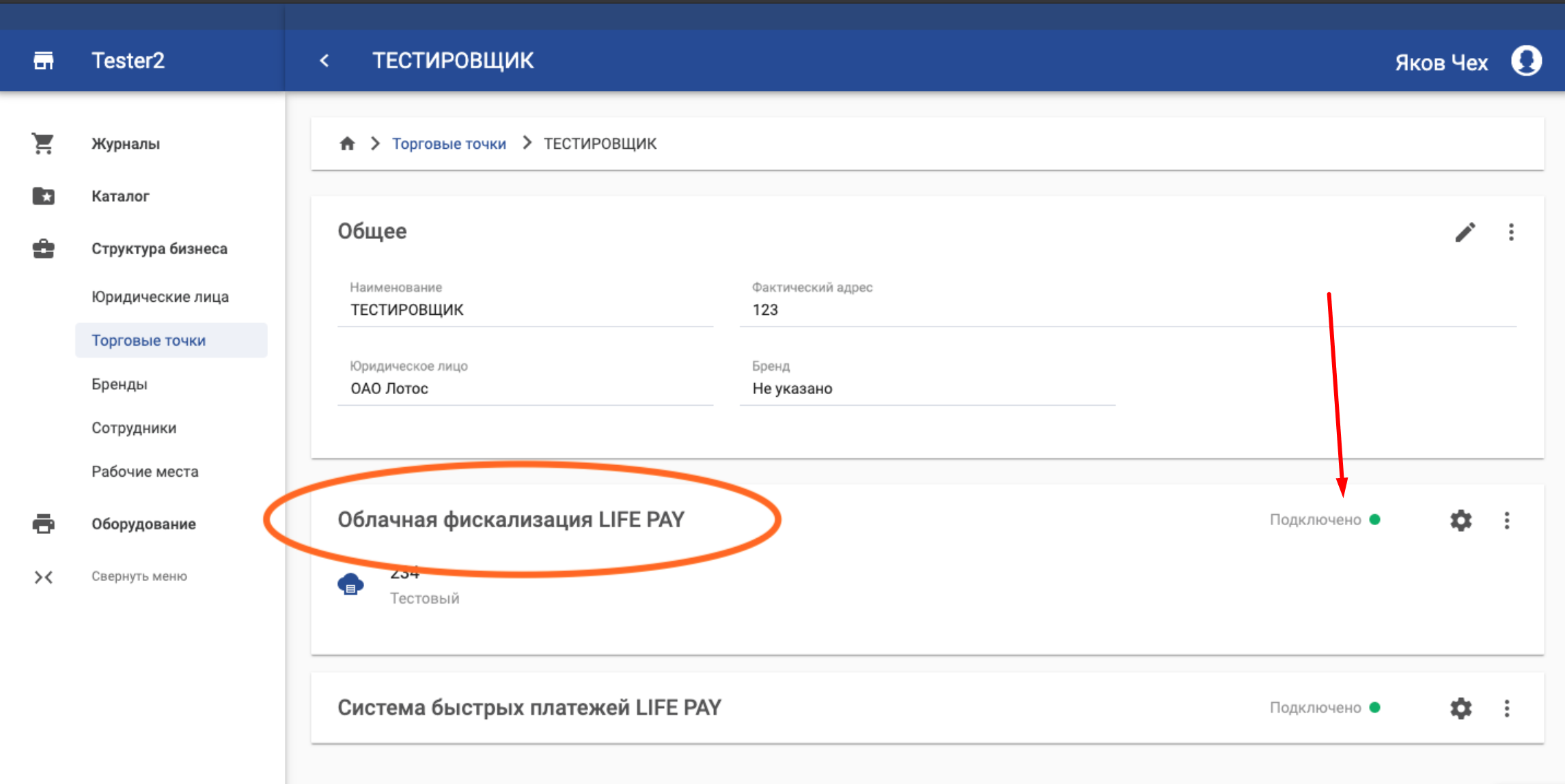1565x784 pixels.
Task: Click the Оборудование printer icon
Action: 43,524
